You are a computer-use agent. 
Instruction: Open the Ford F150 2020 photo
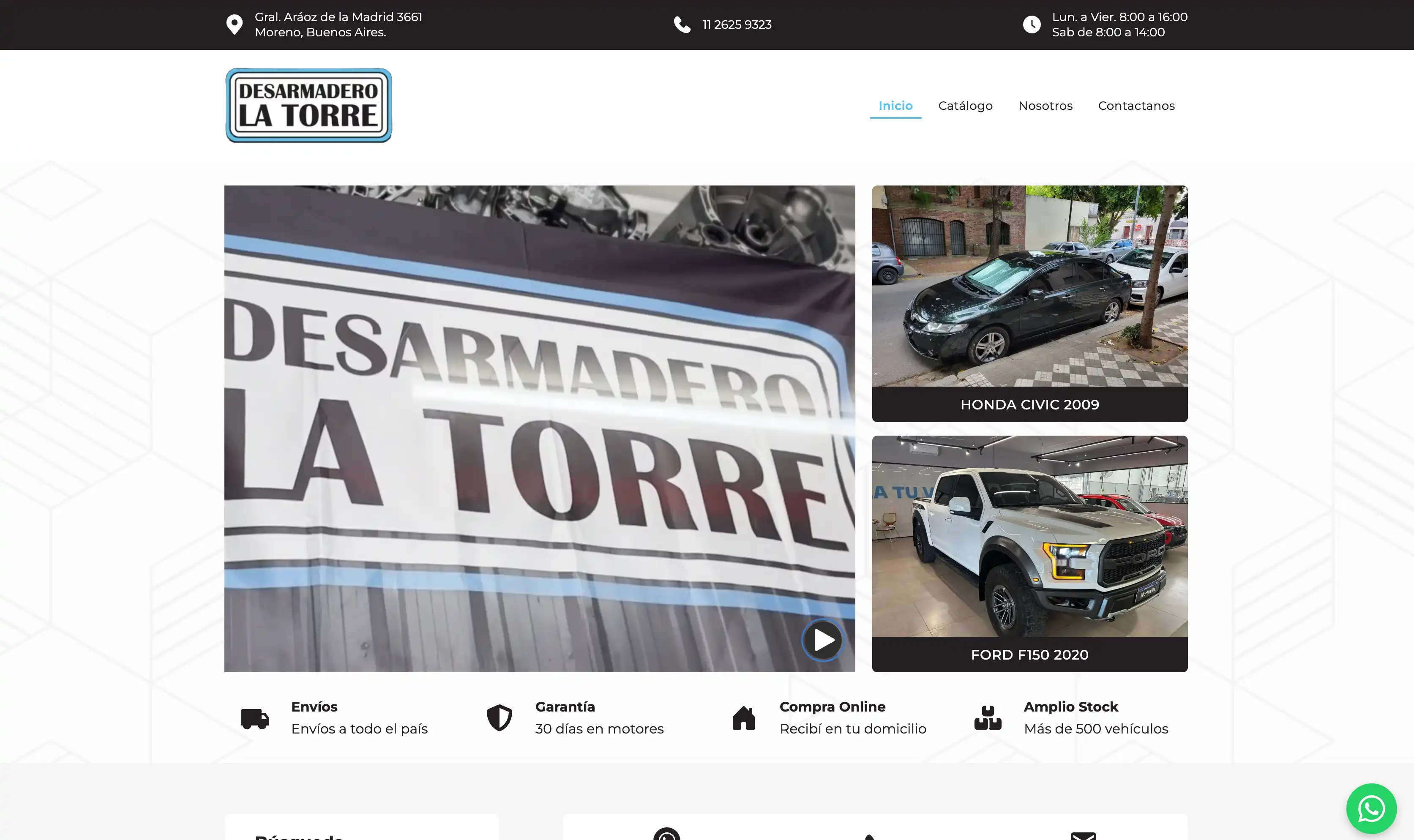pyautogui.click(x=1029, y=536)
